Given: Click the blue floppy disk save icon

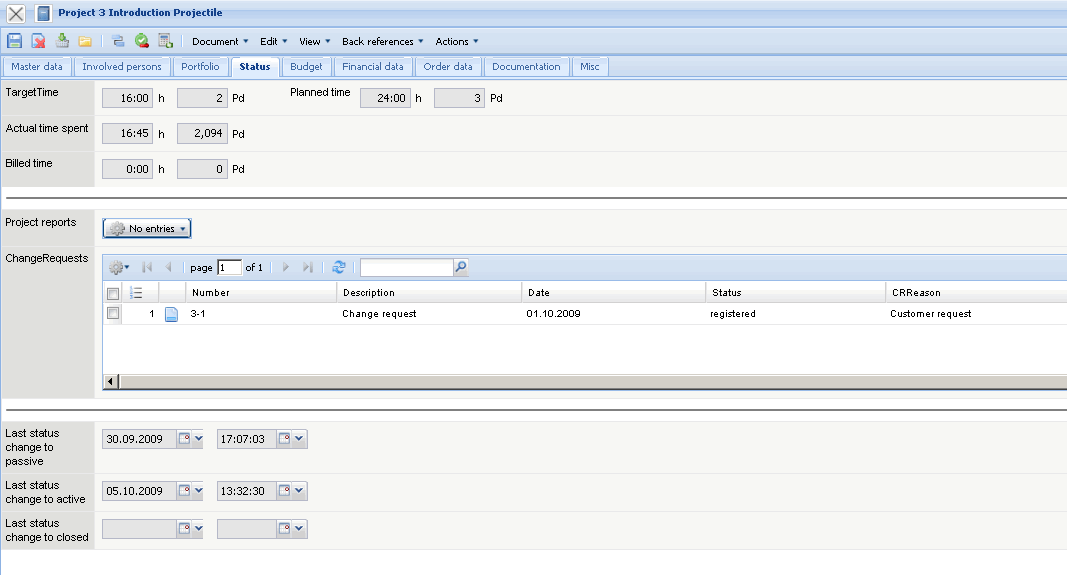Looking at the screenshot, I should (15, 41).
